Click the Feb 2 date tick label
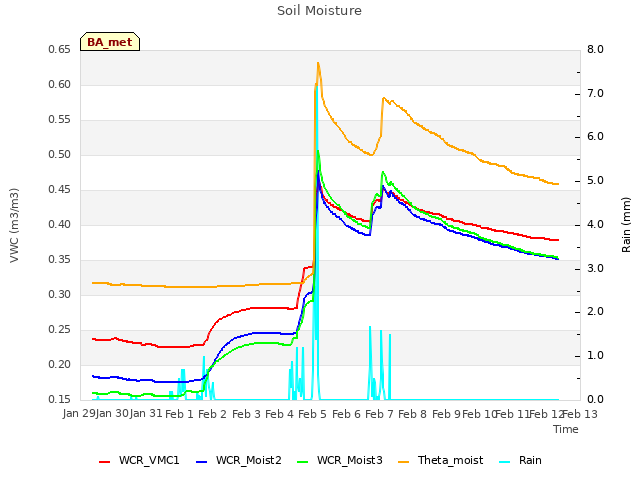The height and width of the screenshot is (480, 640). click(212, 414)
